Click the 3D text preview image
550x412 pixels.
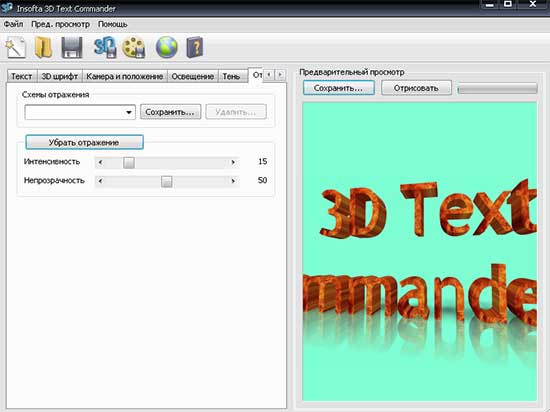coord(420,251)
